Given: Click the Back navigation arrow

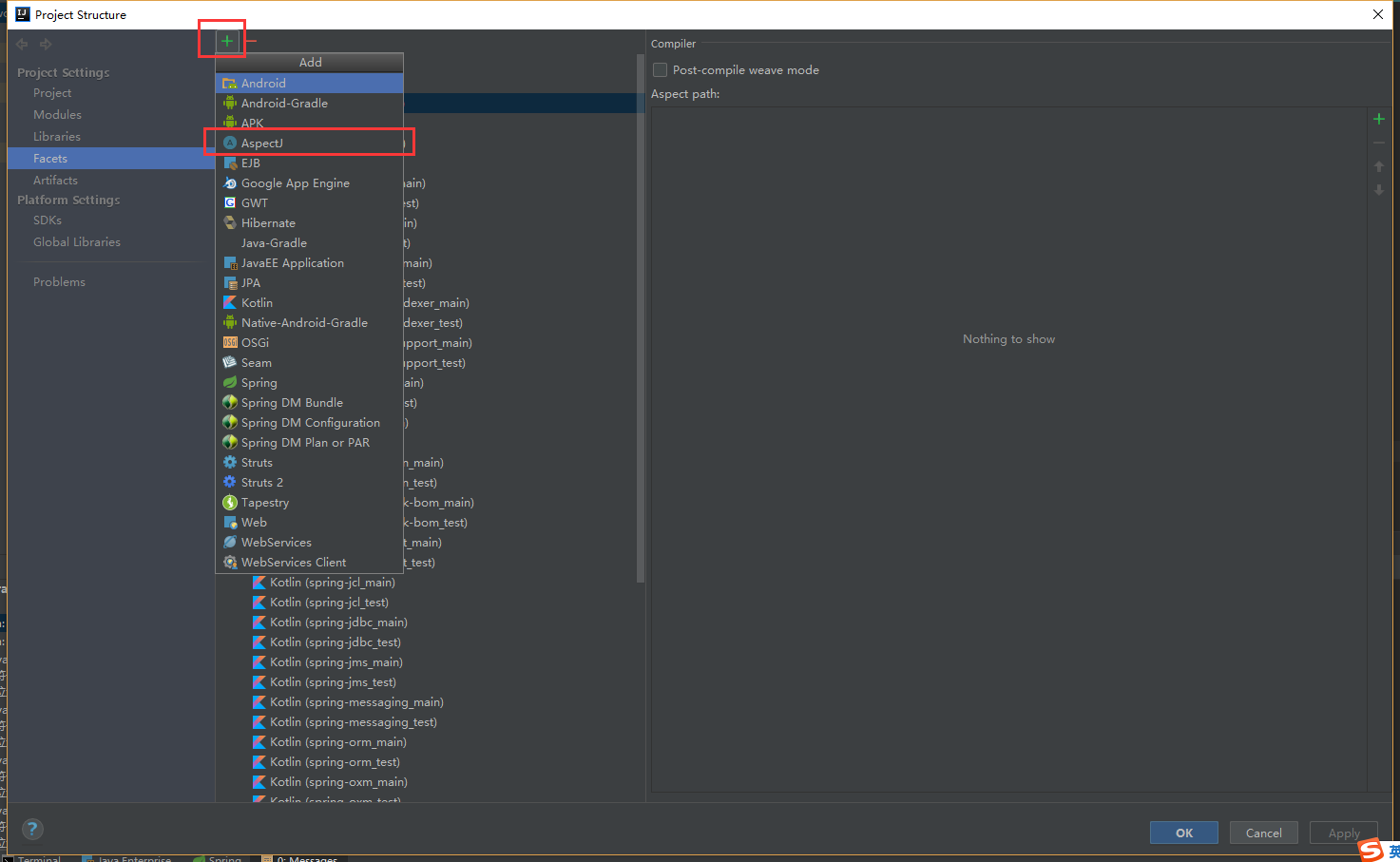Looking at the screenshot, I should pos(22,44).
